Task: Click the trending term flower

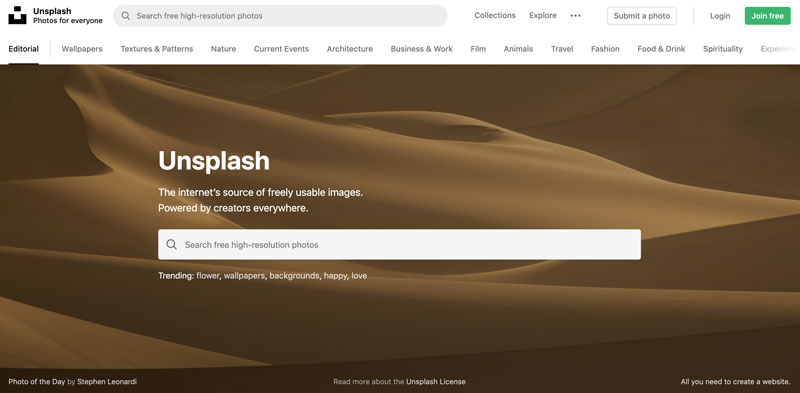Action: [x=208, y=276]
